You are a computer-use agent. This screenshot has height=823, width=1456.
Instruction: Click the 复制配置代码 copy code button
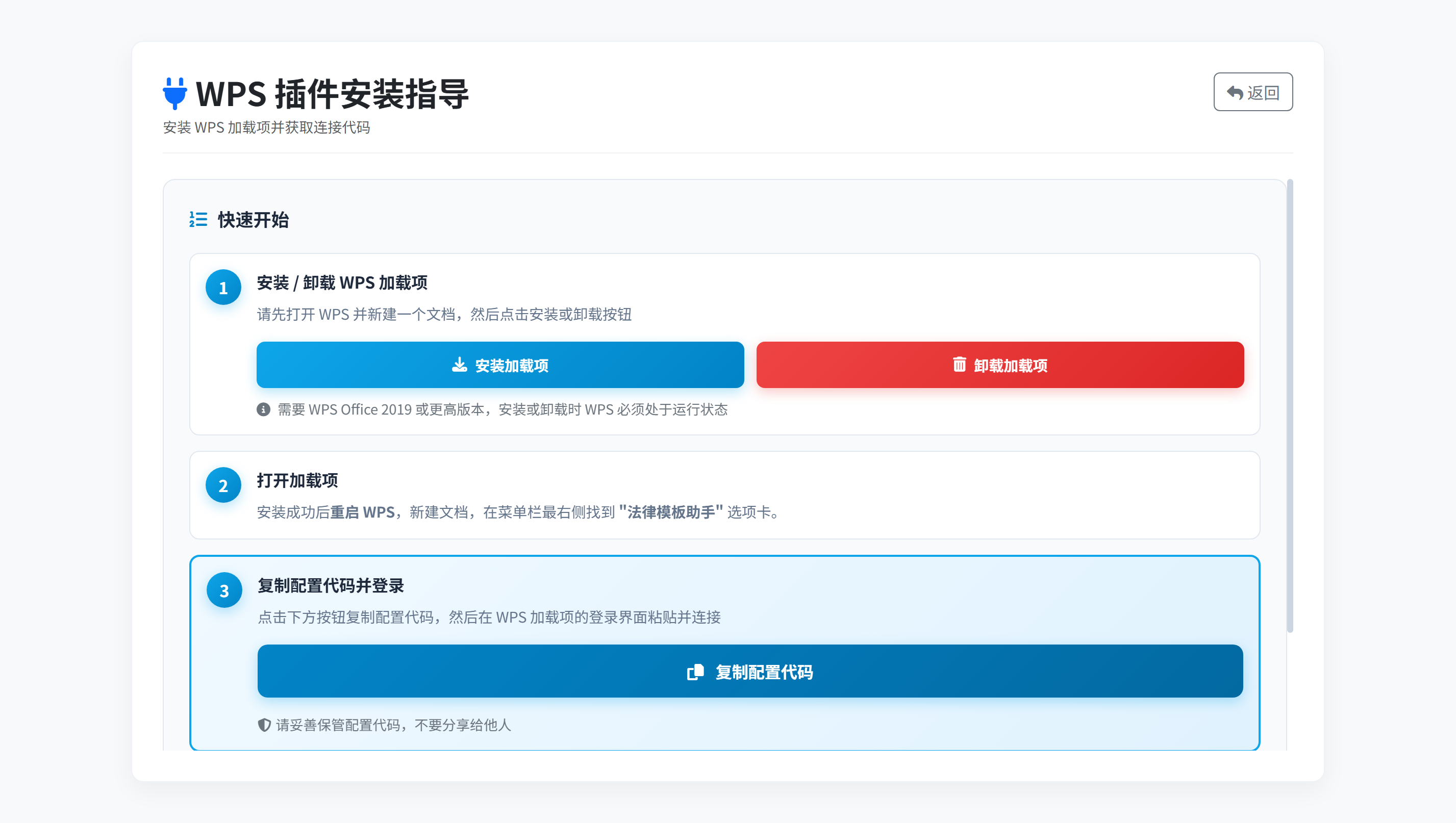[750, 672]
